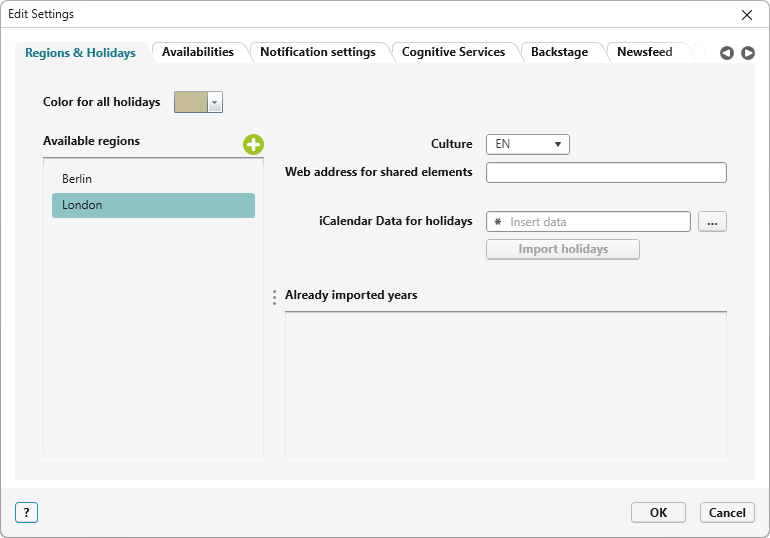Image resolution: width=770 pixels, height=538 pixels.
Task: Click the Import holidays button
Action: click(563, 249)
